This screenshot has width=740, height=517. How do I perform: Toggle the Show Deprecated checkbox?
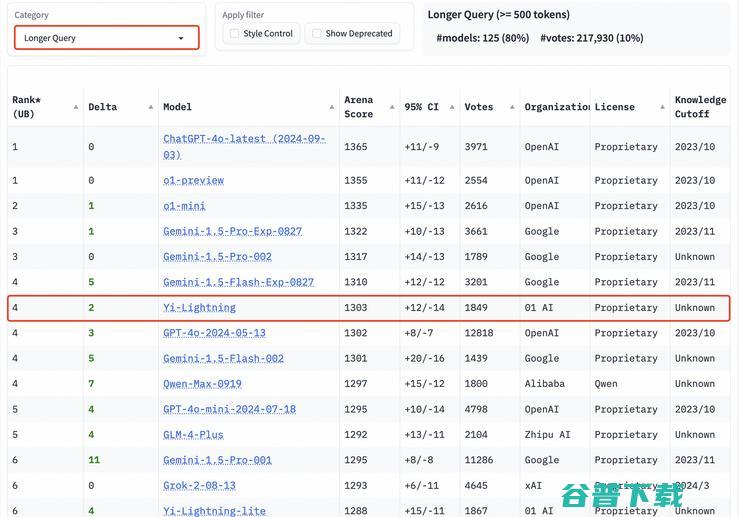coord(317,34)
